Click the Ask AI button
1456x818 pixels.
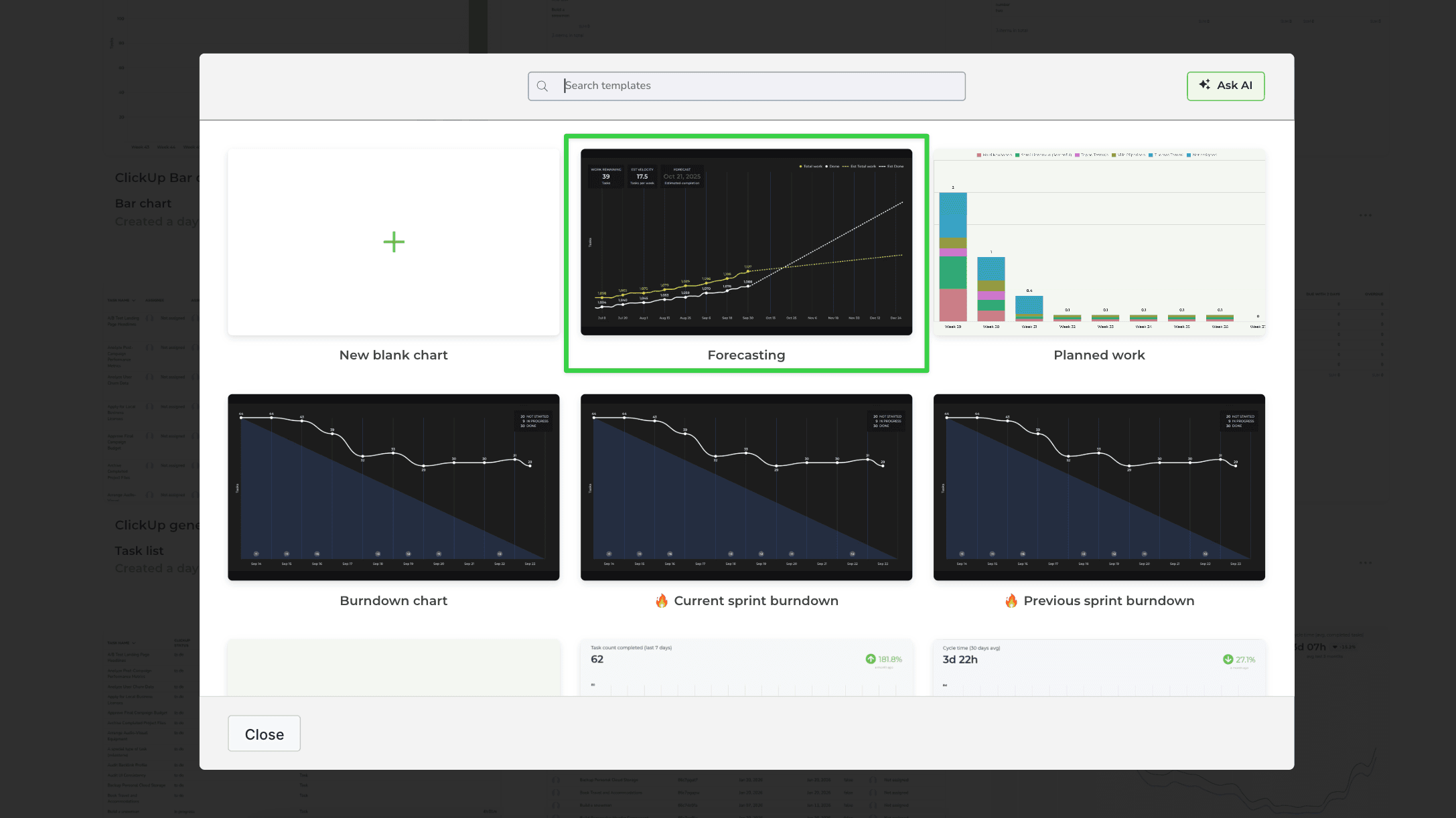[x=1225, y=86]
